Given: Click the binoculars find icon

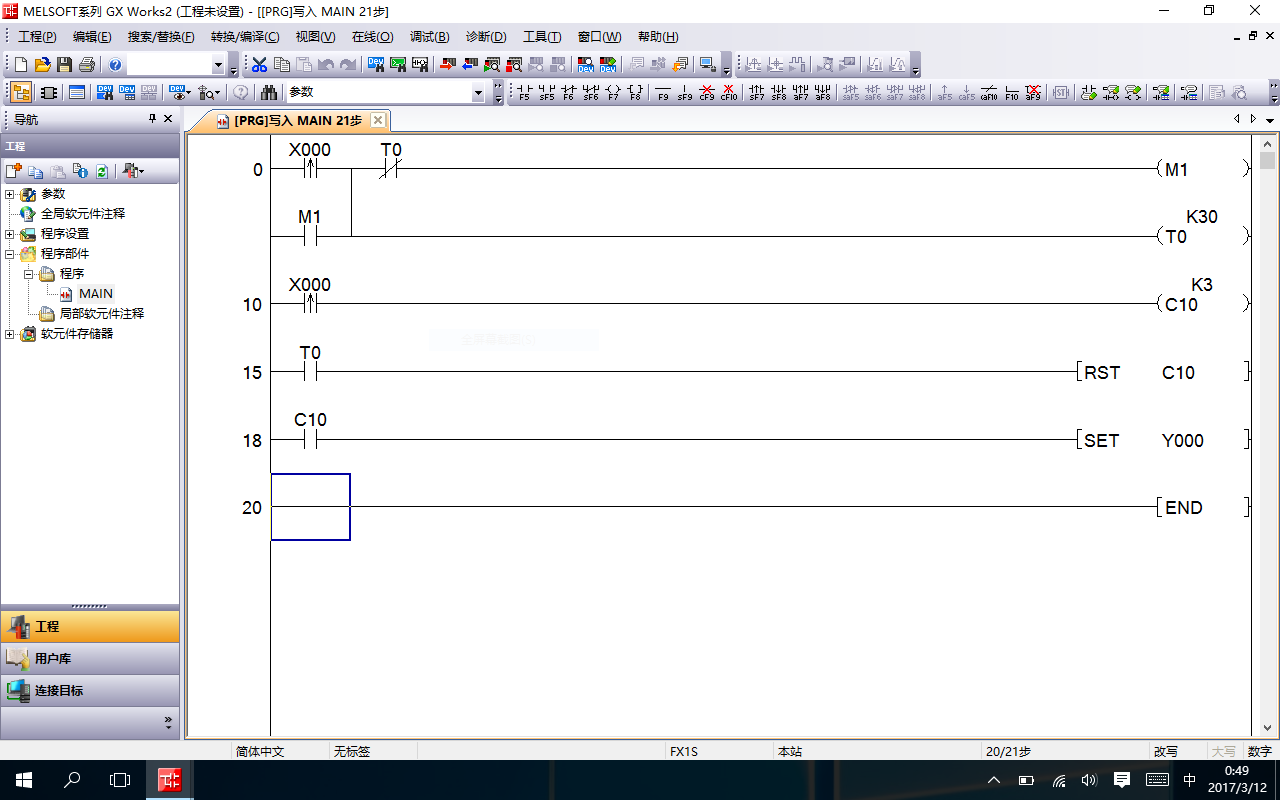Looking at the screenshot, I should (269, 93).
